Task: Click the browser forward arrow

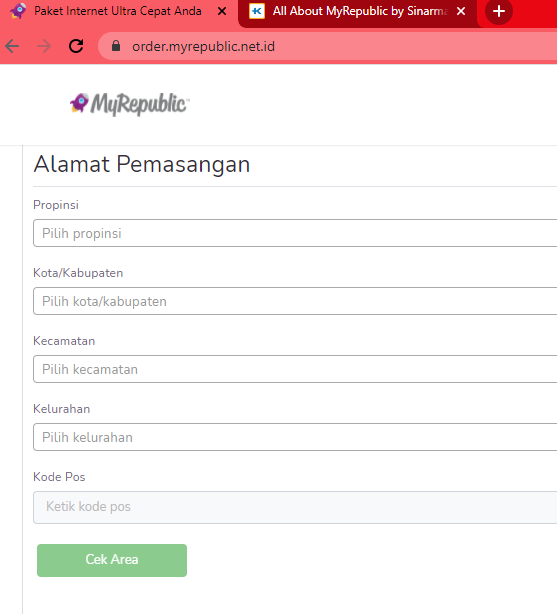Action: coord(44,46)
